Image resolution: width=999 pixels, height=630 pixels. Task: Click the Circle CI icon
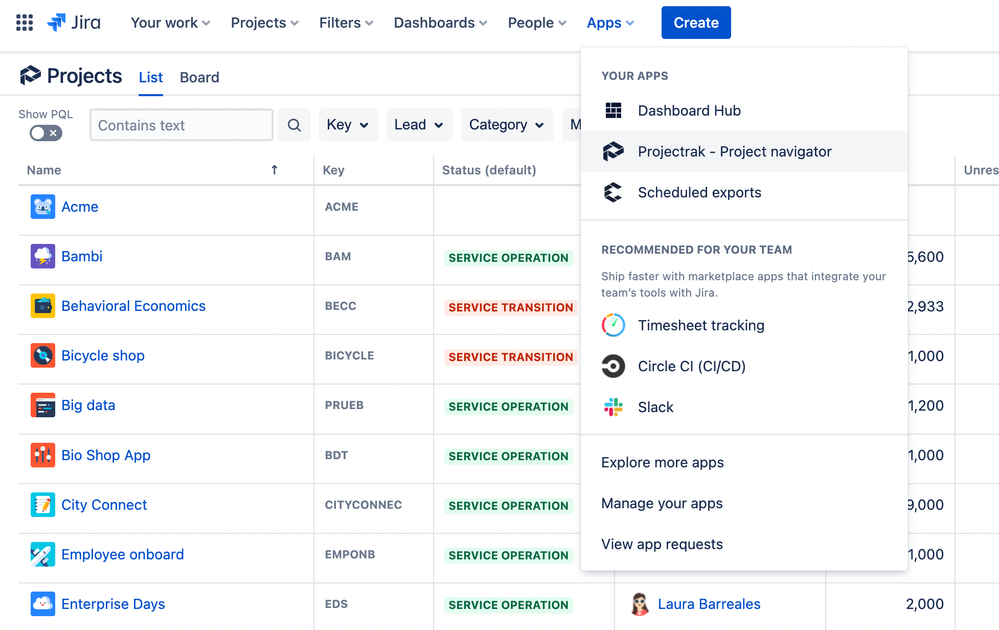tap(614, 366)
